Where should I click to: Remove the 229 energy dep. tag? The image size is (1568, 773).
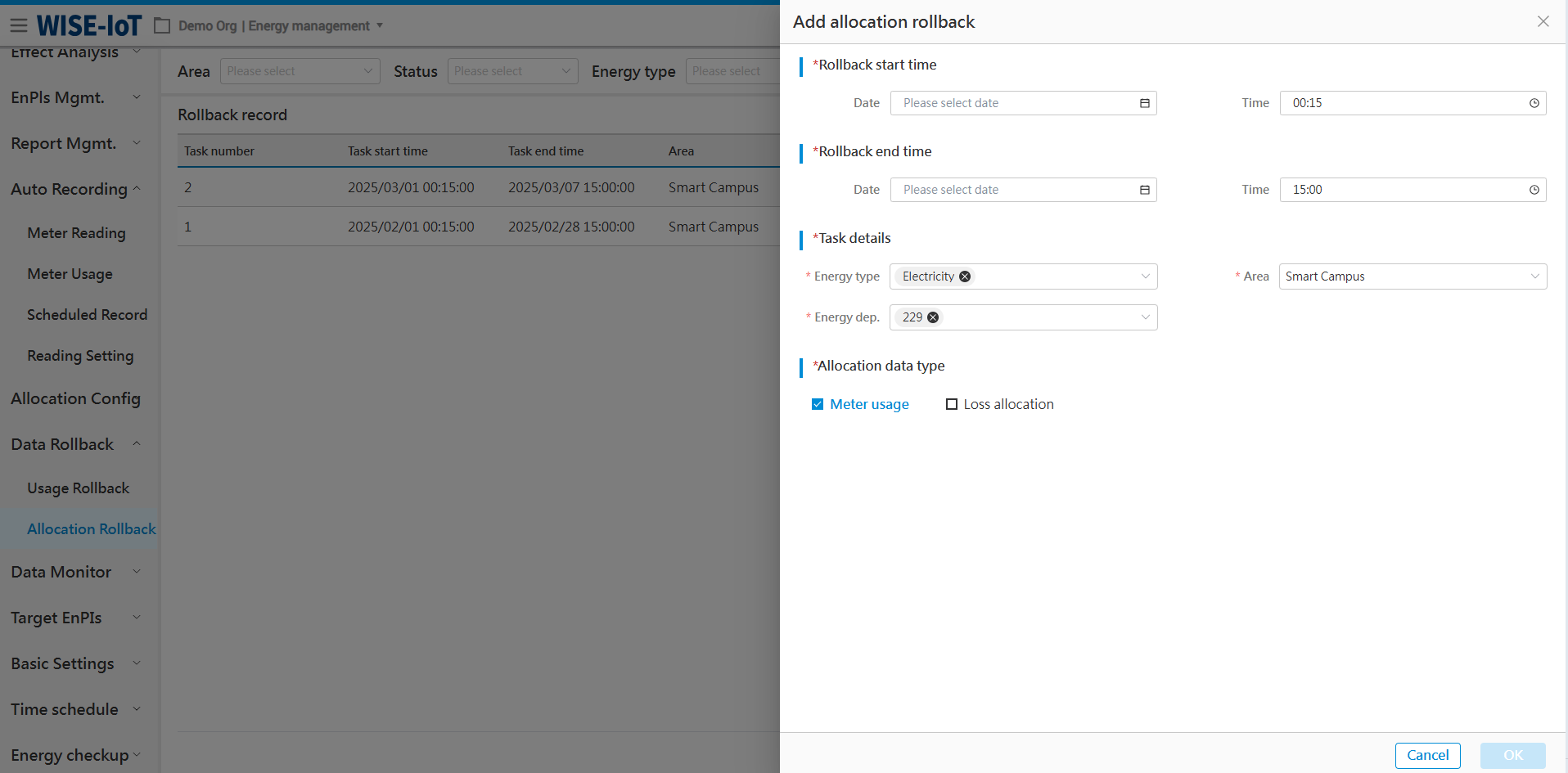point(933,317)
